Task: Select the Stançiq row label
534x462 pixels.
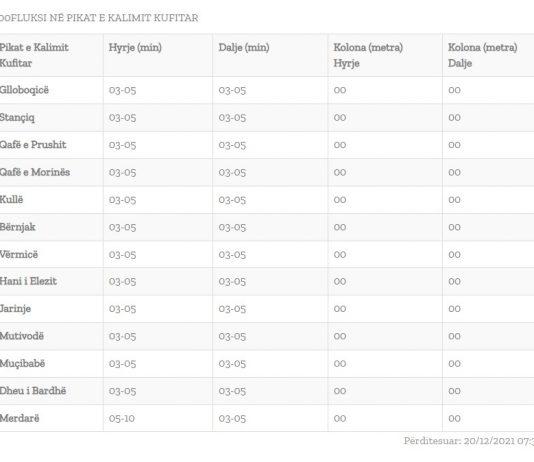Action: coord(17,118)
